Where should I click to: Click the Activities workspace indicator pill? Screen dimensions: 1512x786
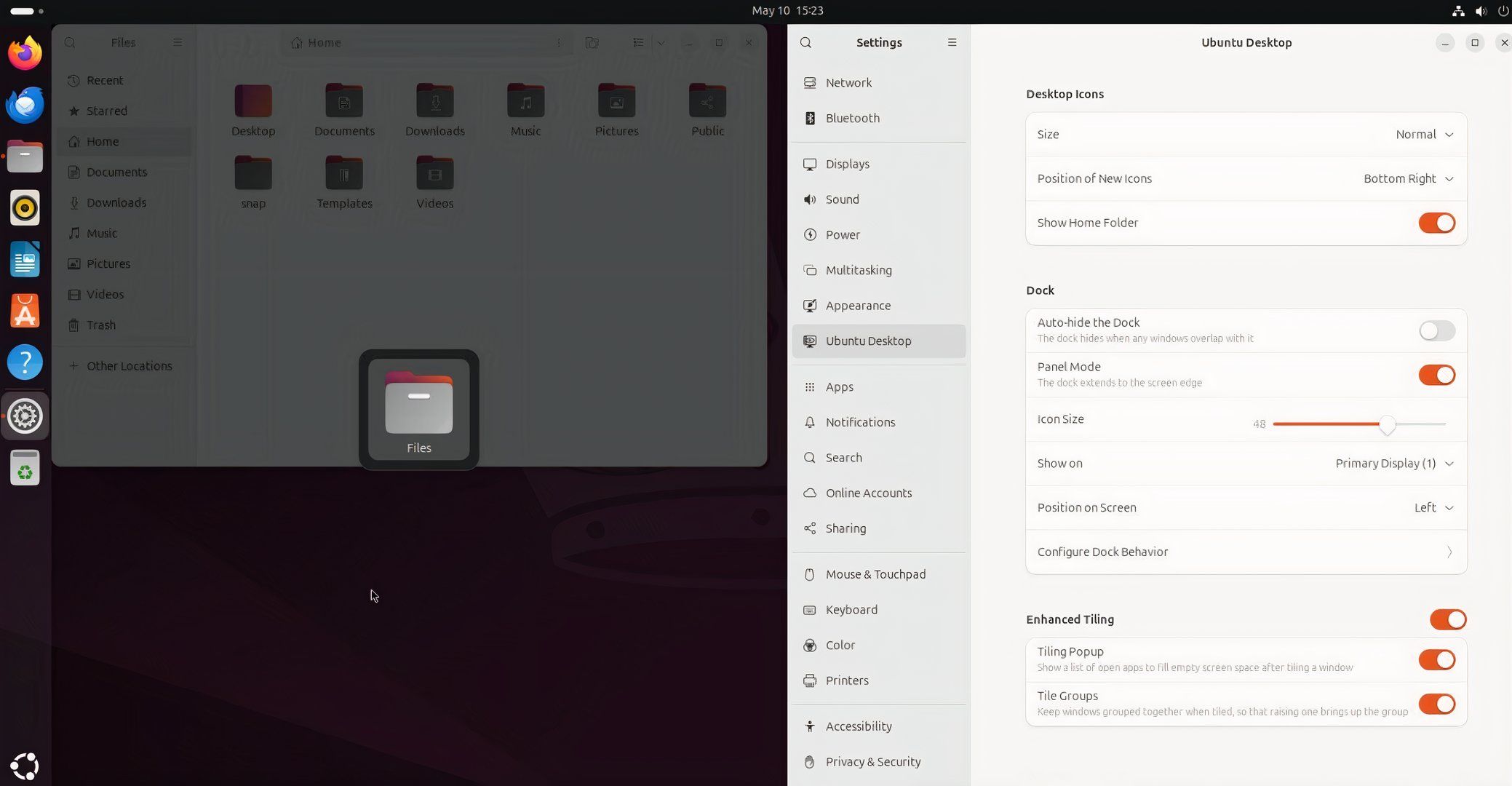click(x=26, y=11)
